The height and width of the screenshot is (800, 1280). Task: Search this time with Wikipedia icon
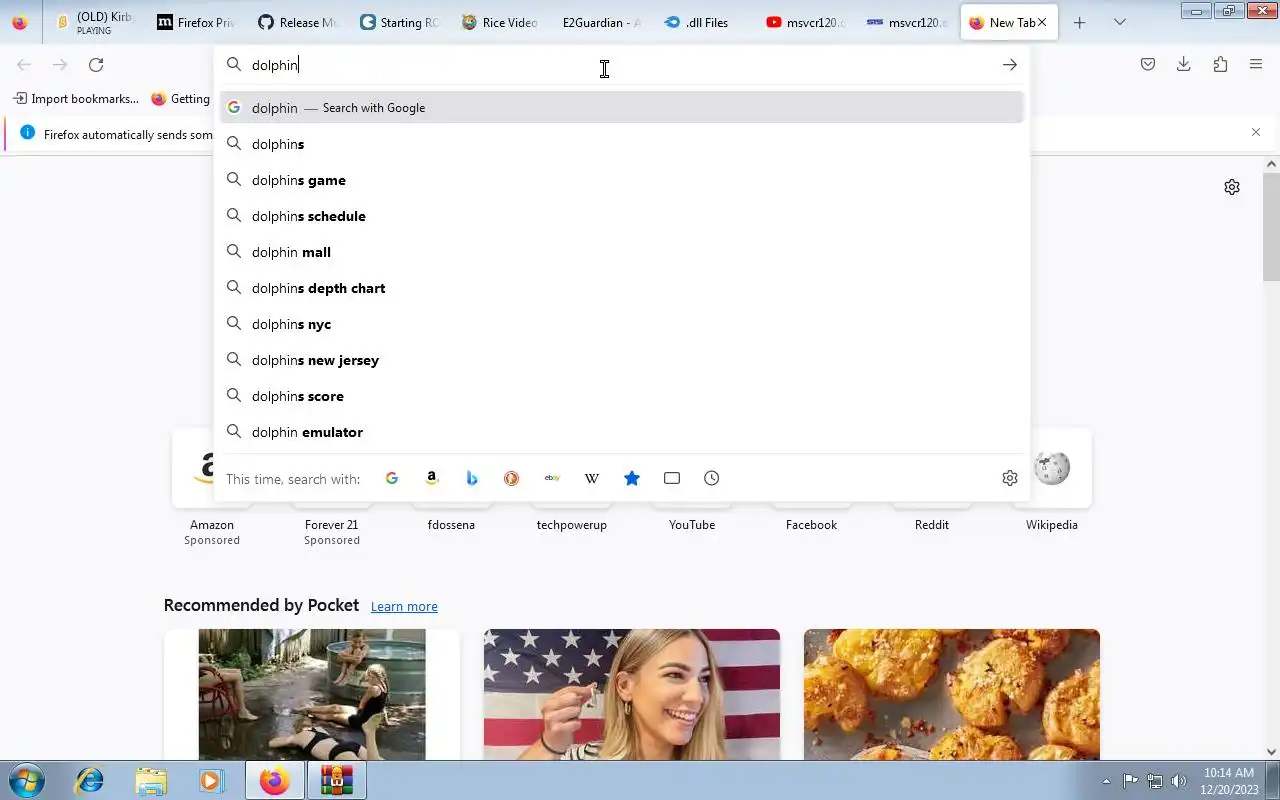click(592, 478)
